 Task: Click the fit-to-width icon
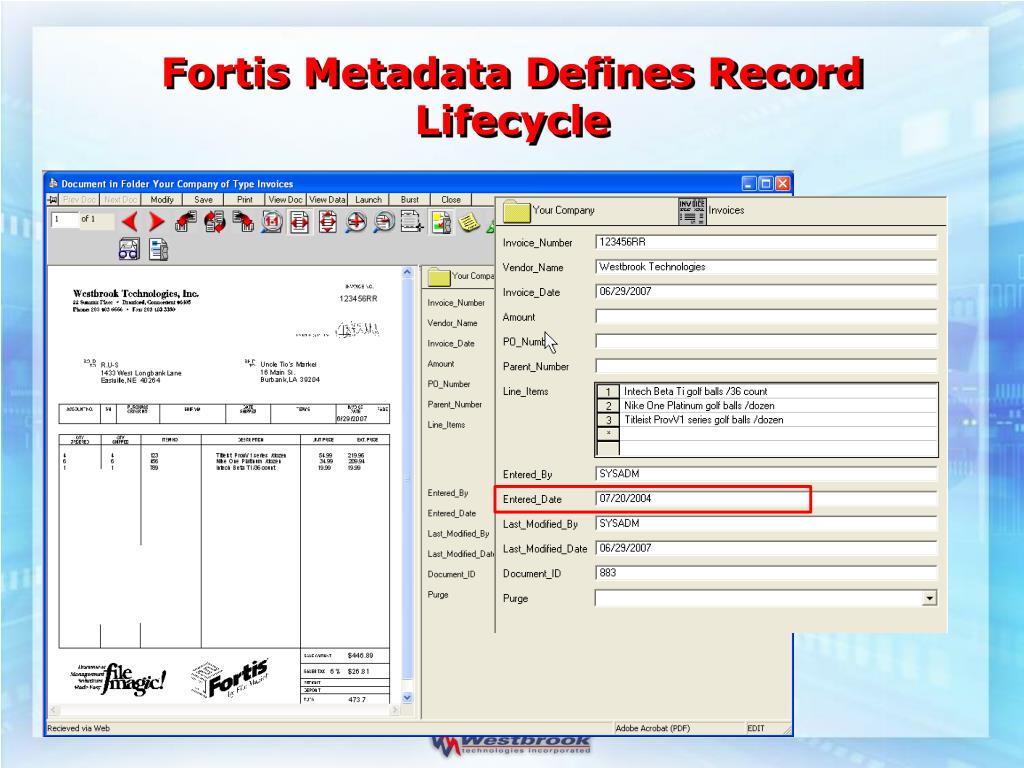300,222
